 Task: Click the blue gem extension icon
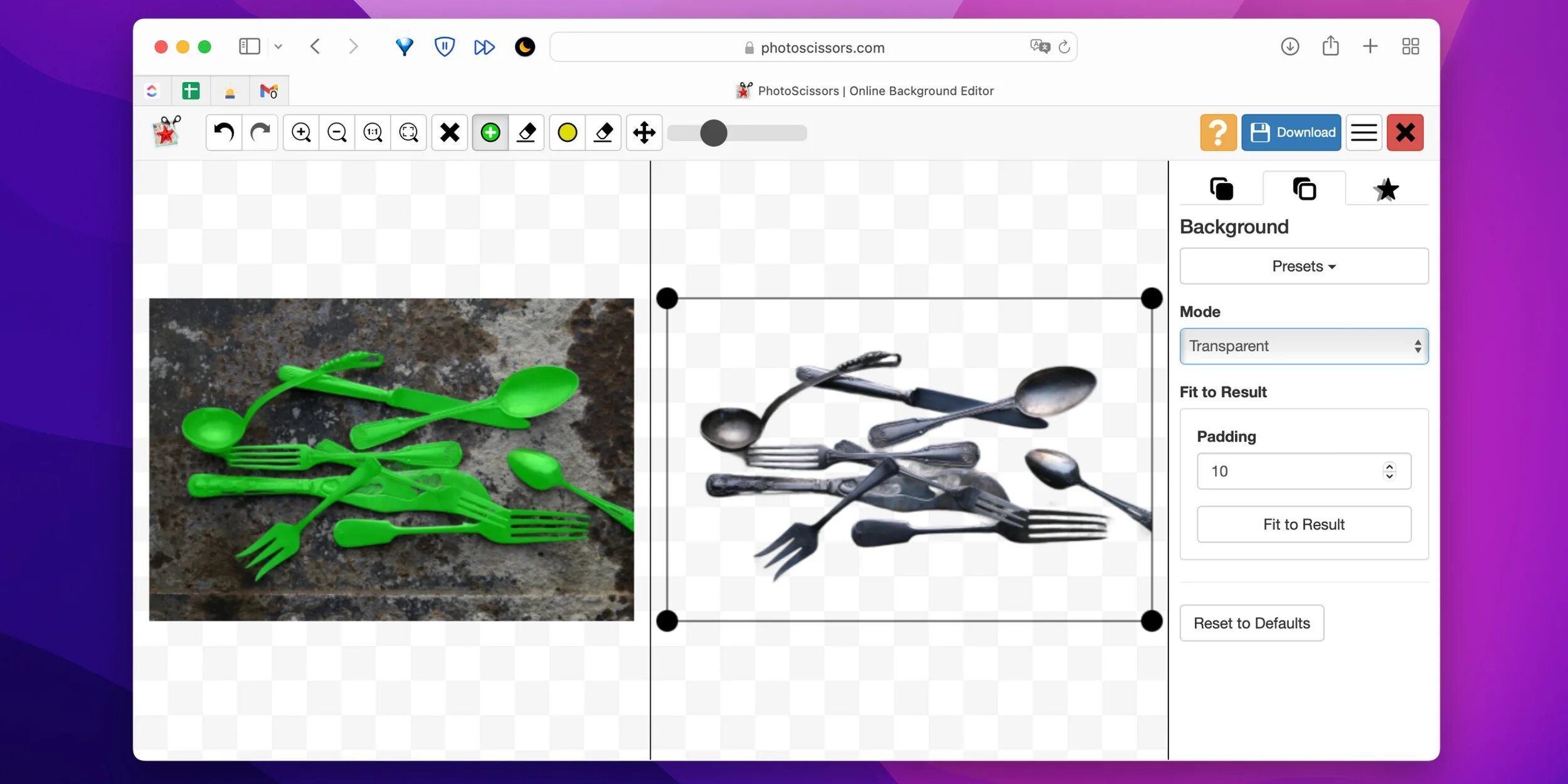point(405,46)
